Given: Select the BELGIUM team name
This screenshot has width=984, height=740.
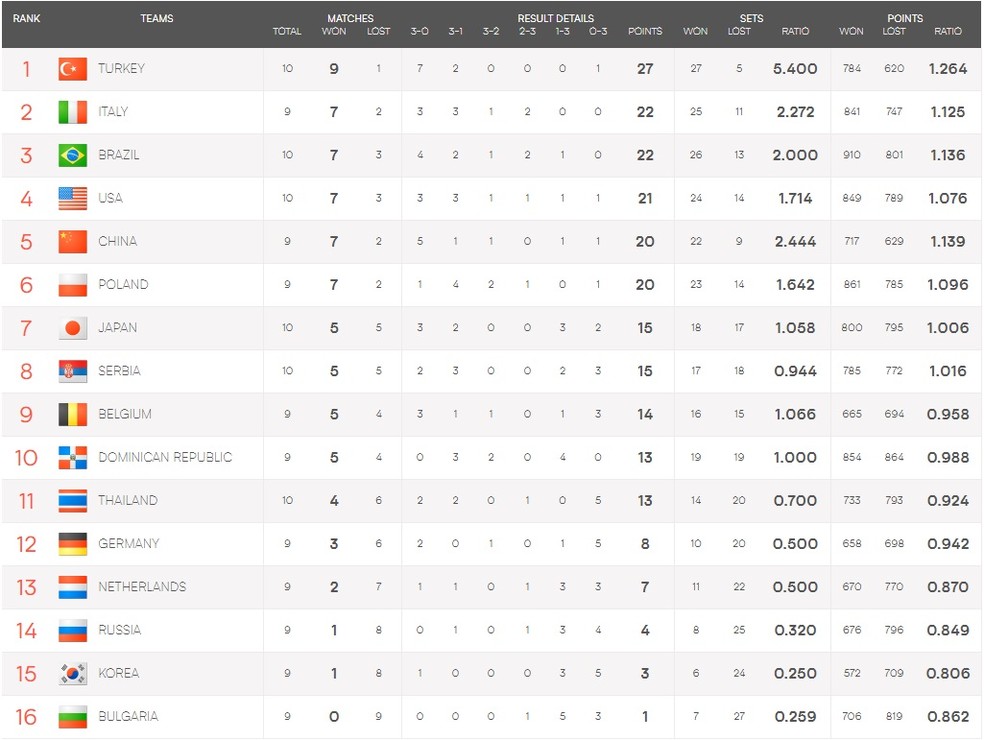Looking at the screenshot, I should coord(125,414).
